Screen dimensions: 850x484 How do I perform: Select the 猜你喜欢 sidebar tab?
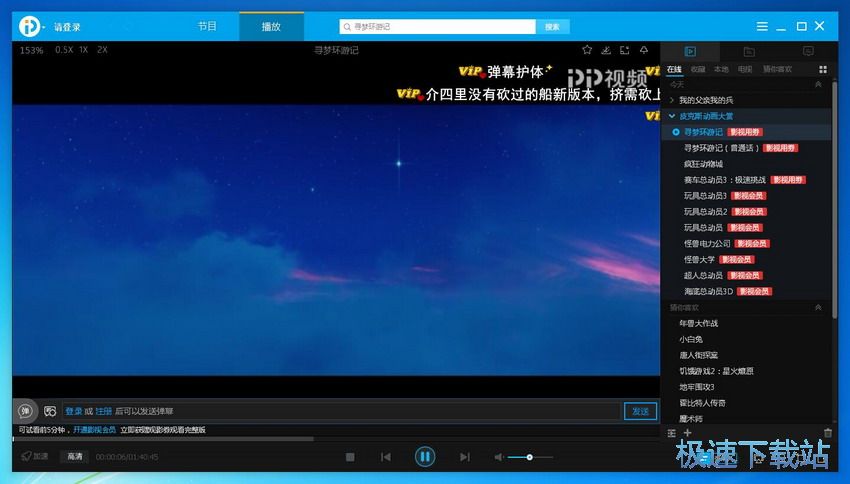coord(777,69)
